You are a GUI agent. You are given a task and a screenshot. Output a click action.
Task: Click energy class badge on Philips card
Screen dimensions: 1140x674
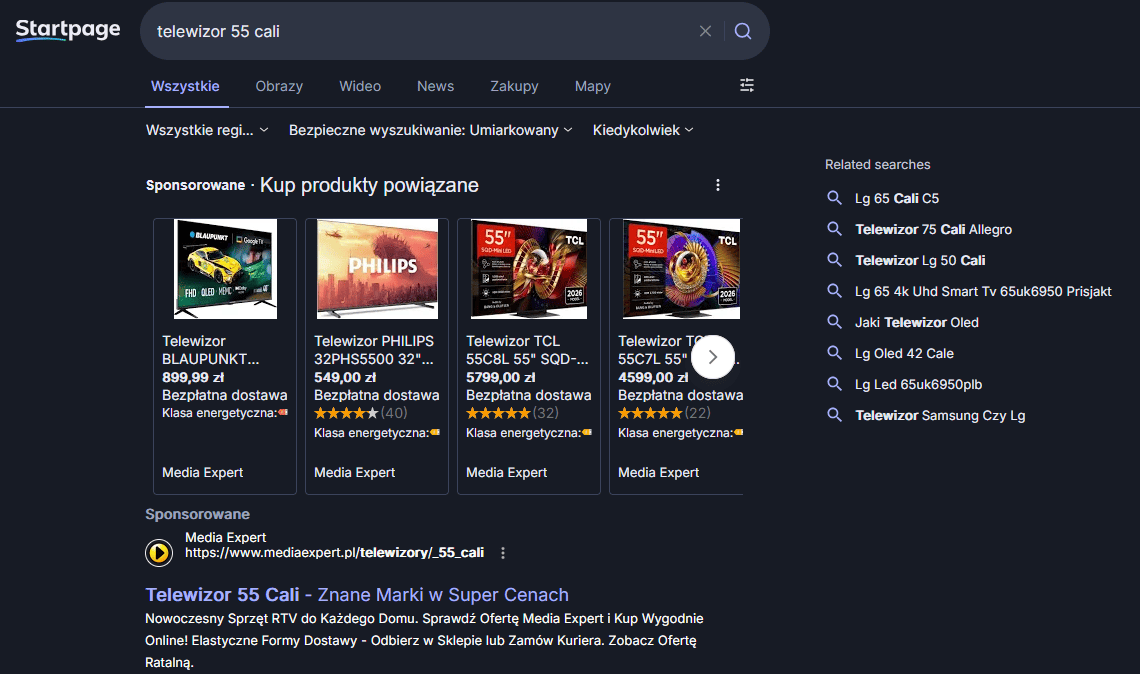point(435,433)
